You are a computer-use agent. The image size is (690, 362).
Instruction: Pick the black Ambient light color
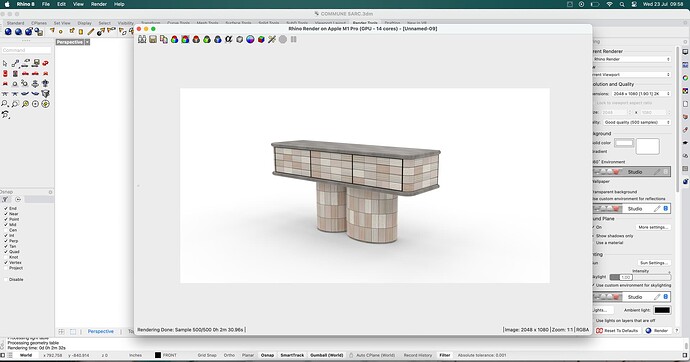click(662, 310)
